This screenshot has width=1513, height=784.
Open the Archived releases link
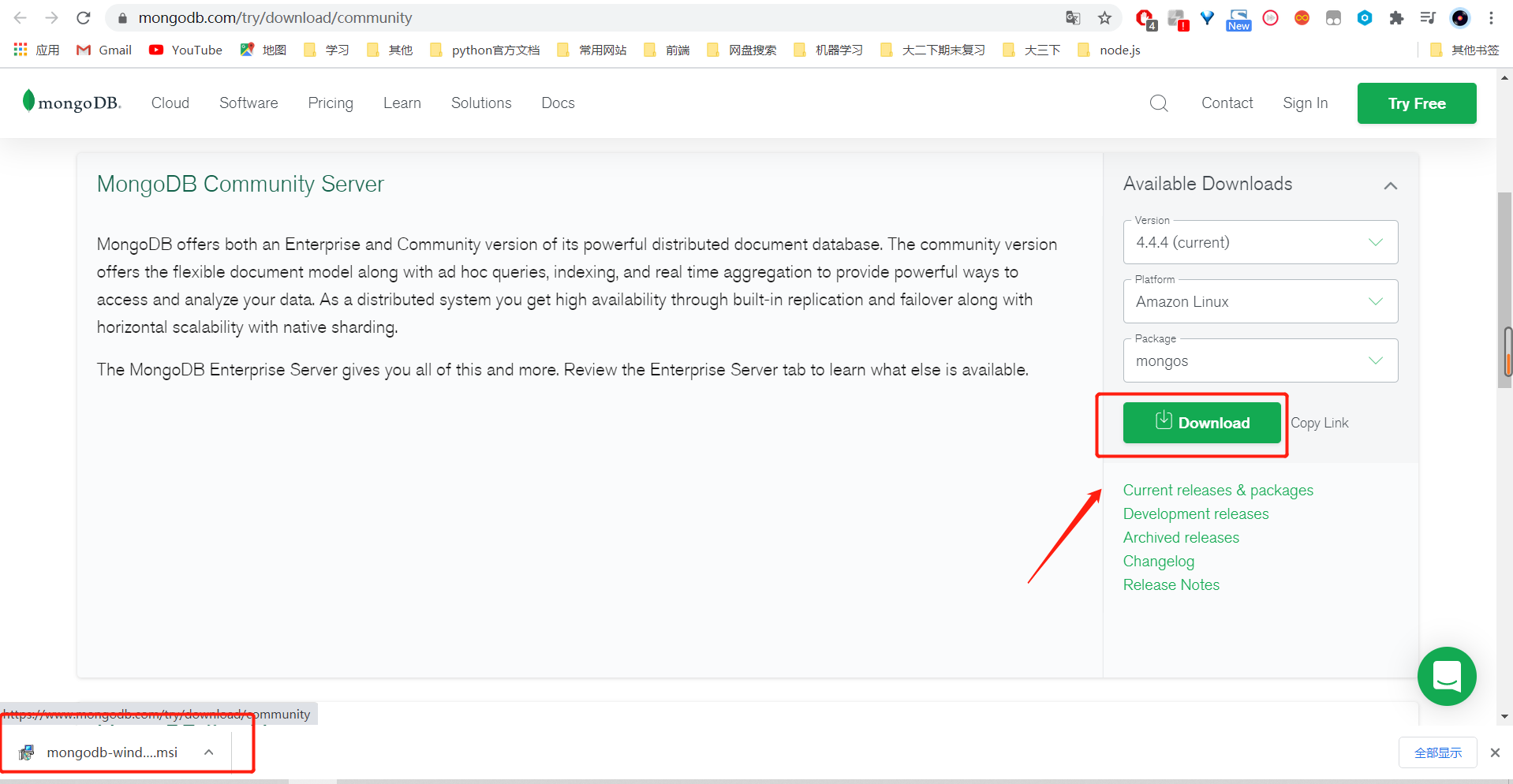[x=1181, y=537]
